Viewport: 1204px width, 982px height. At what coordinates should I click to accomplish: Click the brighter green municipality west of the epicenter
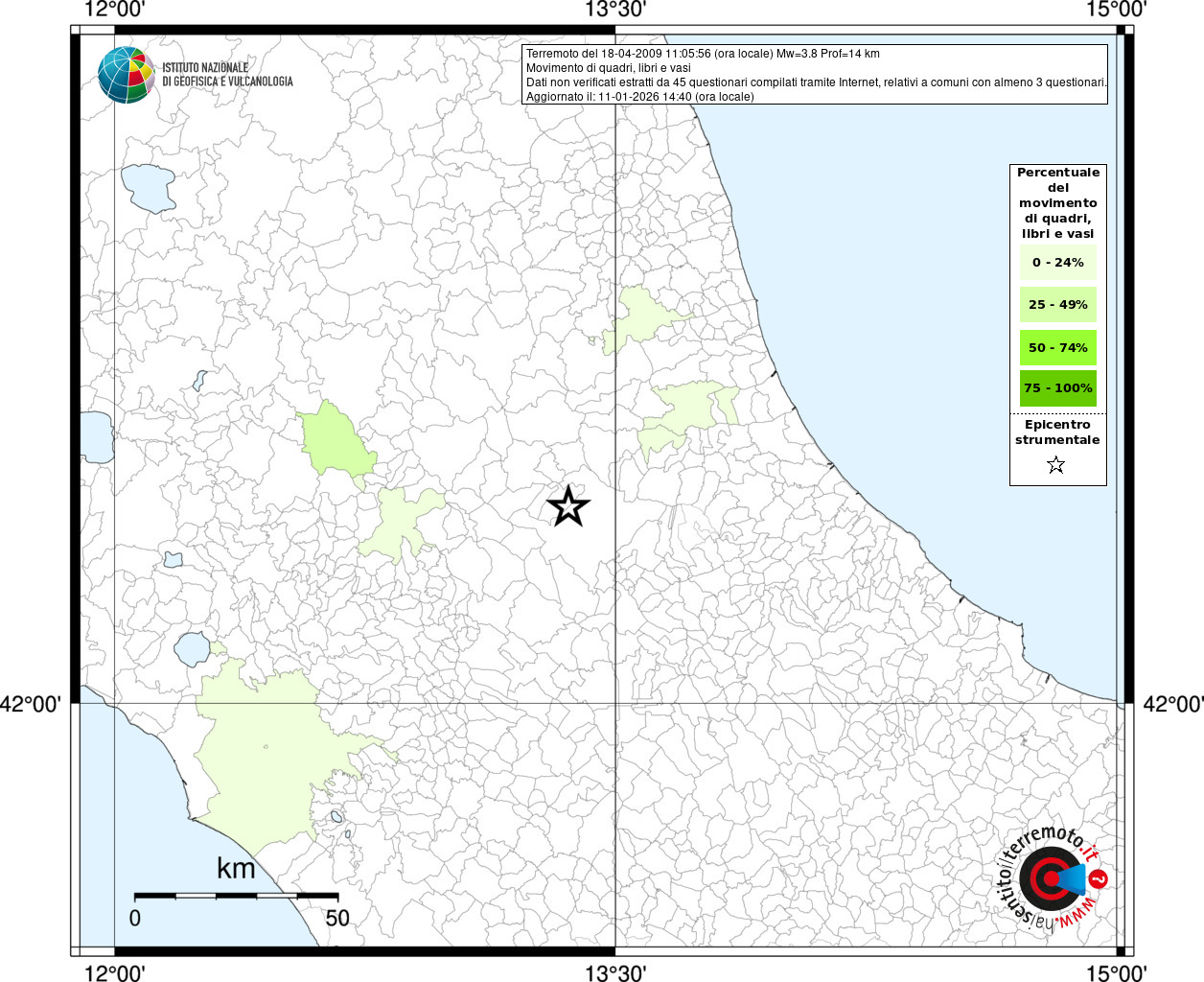(336, 441)
